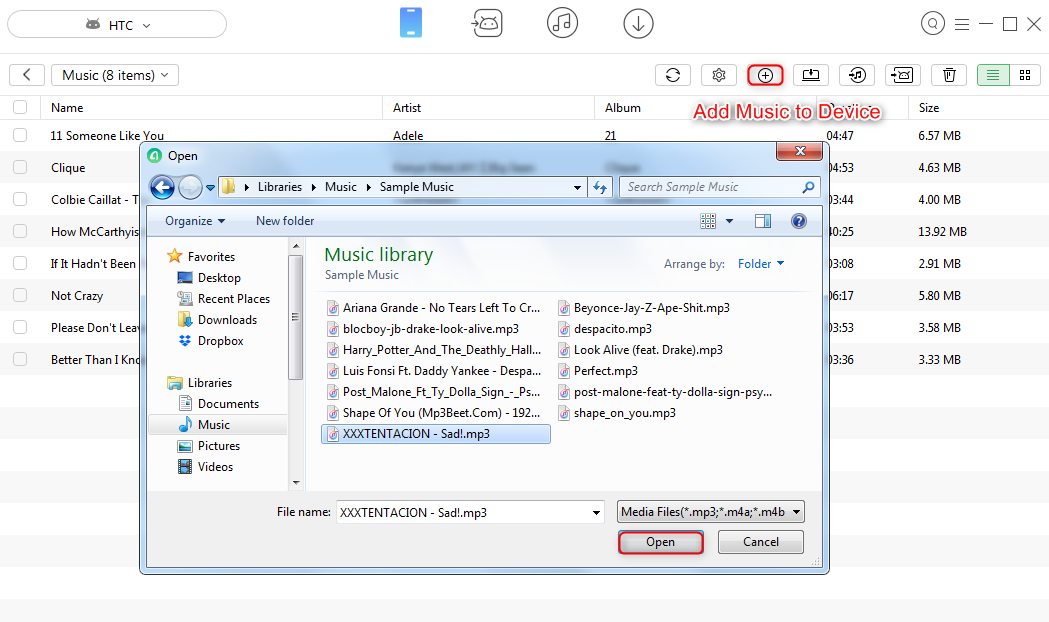Refresh the Sample Music folder location
1049x622 pixels.
coord(600,188)
